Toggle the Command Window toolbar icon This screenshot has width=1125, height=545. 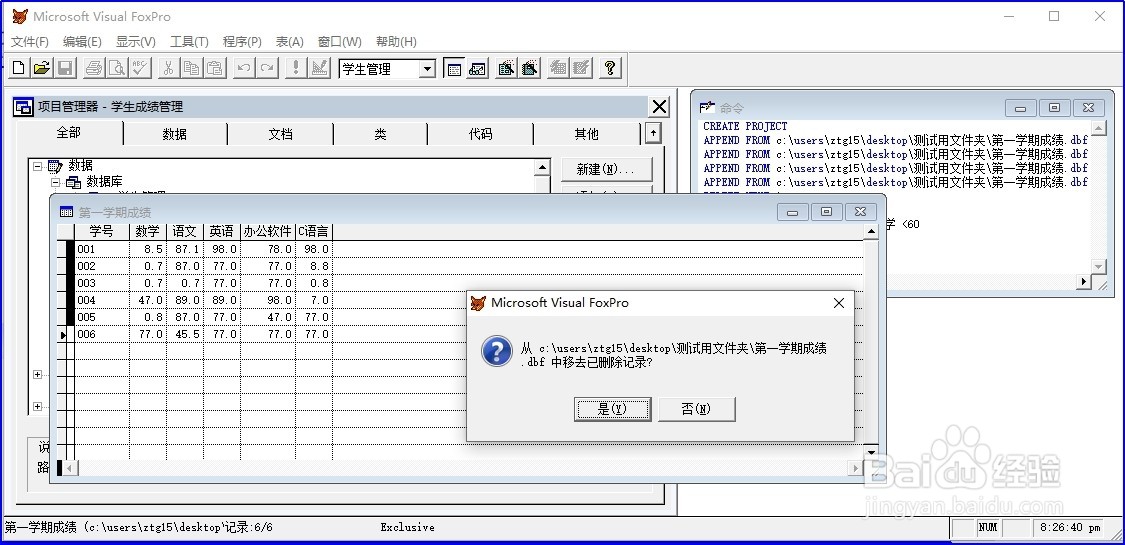(453, 69)
